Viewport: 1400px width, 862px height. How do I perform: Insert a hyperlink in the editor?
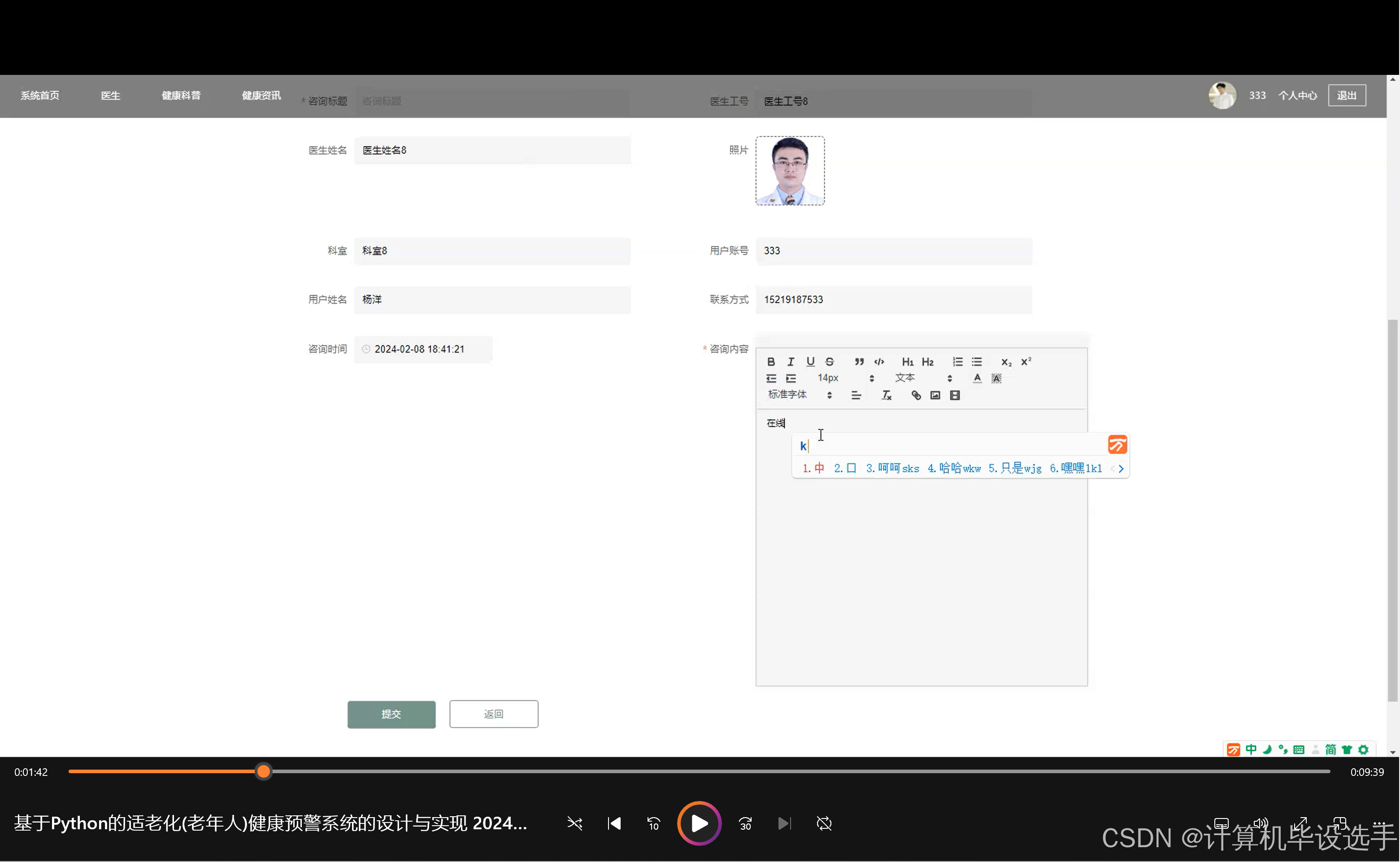916,395
